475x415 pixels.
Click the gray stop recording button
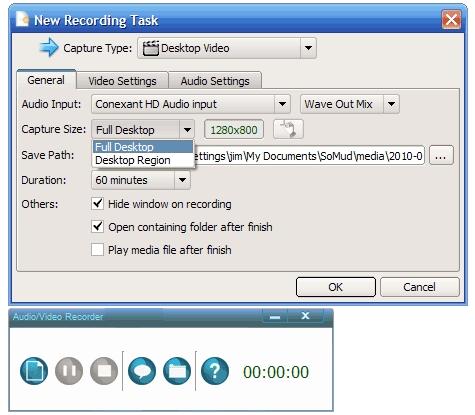(104, 371)
